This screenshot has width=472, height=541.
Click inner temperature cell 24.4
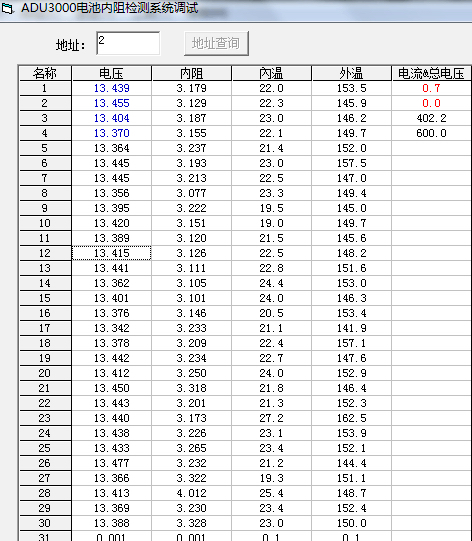272,283
